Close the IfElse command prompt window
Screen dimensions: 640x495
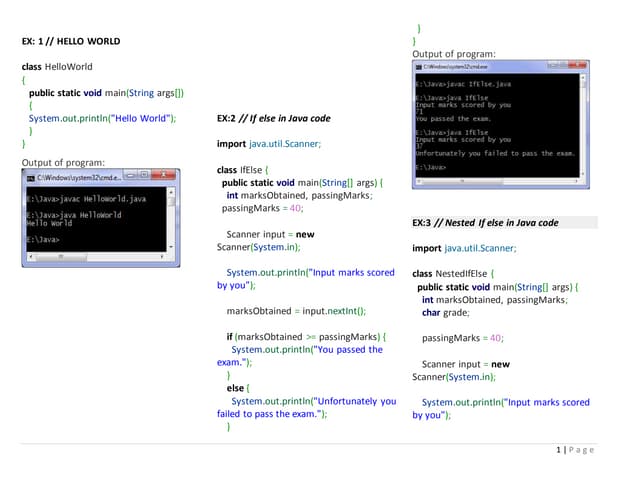click(x=575, y=67)
